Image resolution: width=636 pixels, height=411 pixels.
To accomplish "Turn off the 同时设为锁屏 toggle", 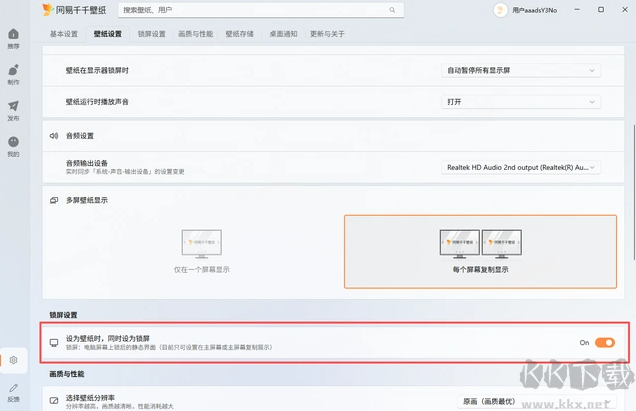I will [x=605, y=342].
